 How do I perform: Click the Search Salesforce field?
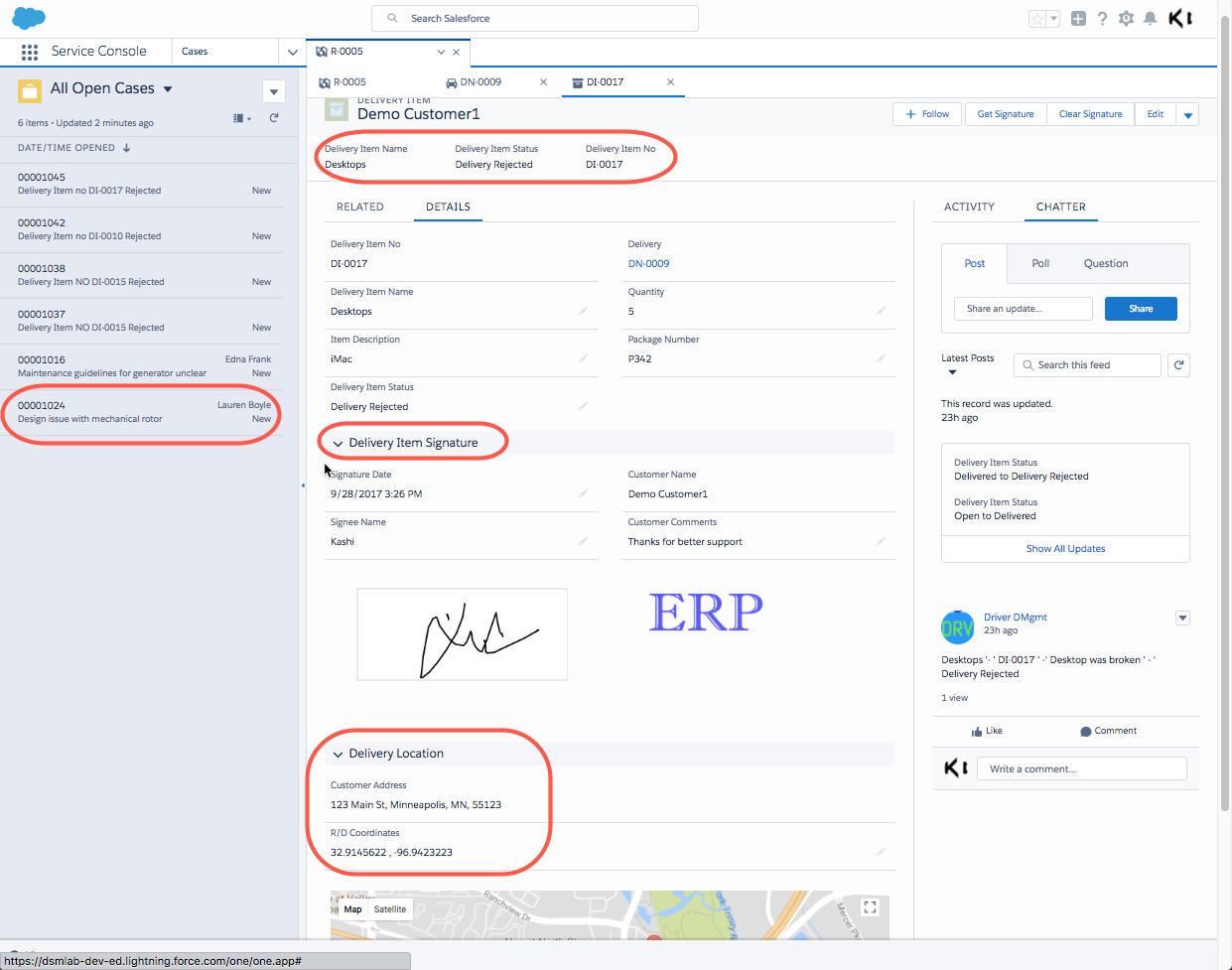click(x=536, y=19)
